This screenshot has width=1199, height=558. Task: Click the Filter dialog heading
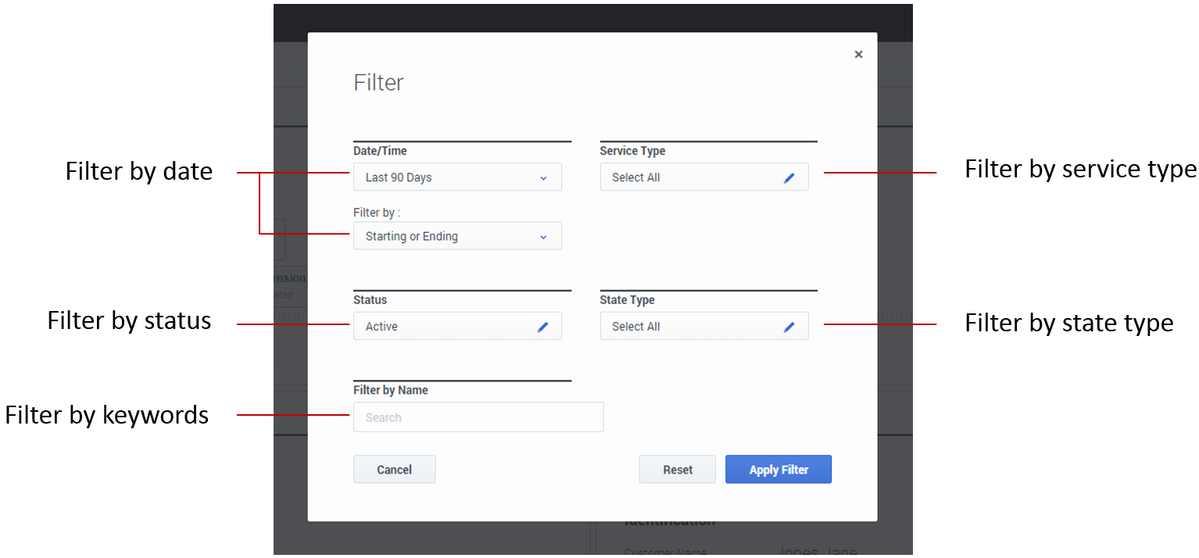[x=379, y=83]
